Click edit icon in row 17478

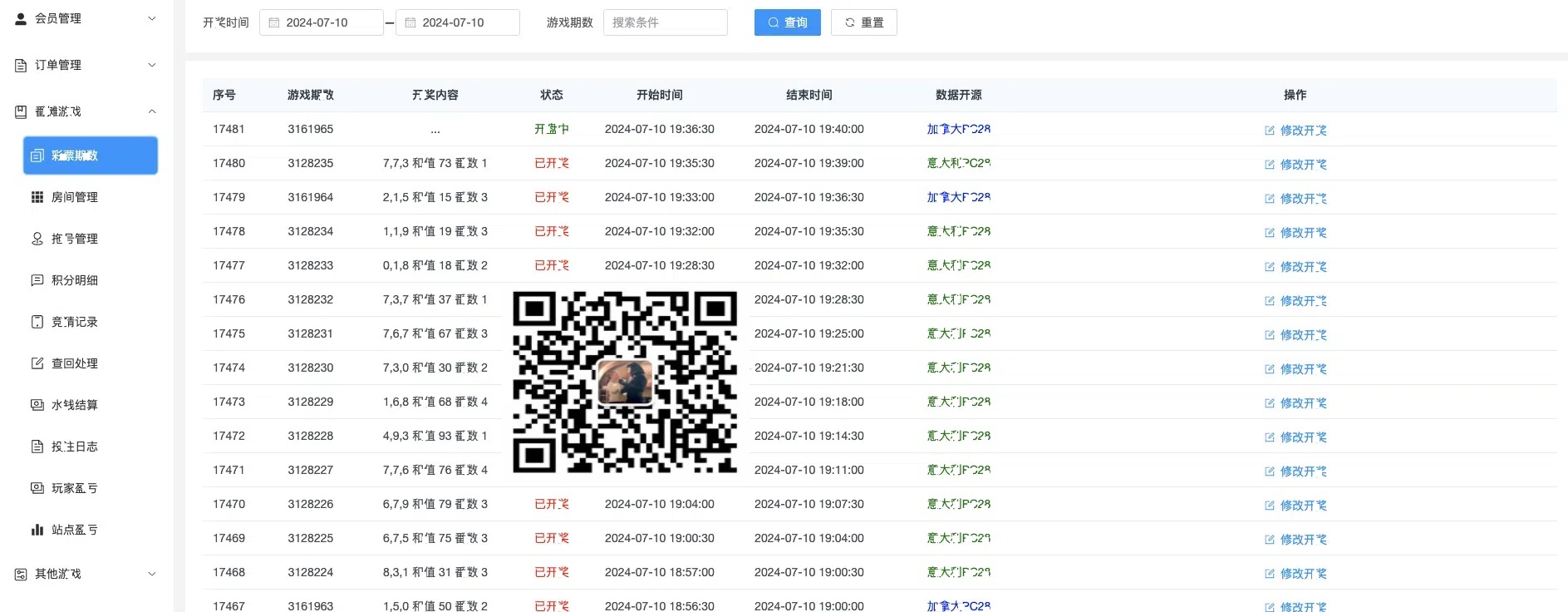pos(1270,233)
